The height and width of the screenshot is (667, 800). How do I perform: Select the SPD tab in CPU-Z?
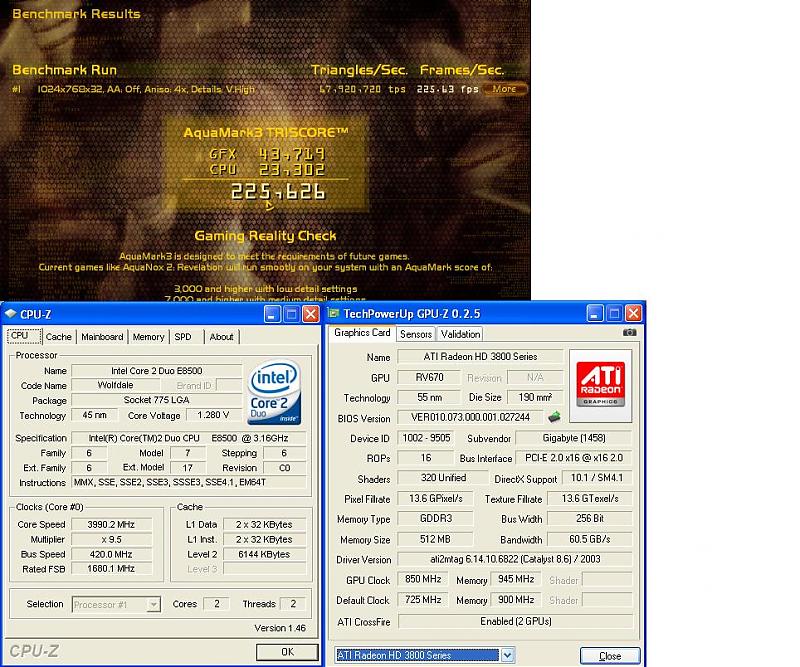(183, 337)
